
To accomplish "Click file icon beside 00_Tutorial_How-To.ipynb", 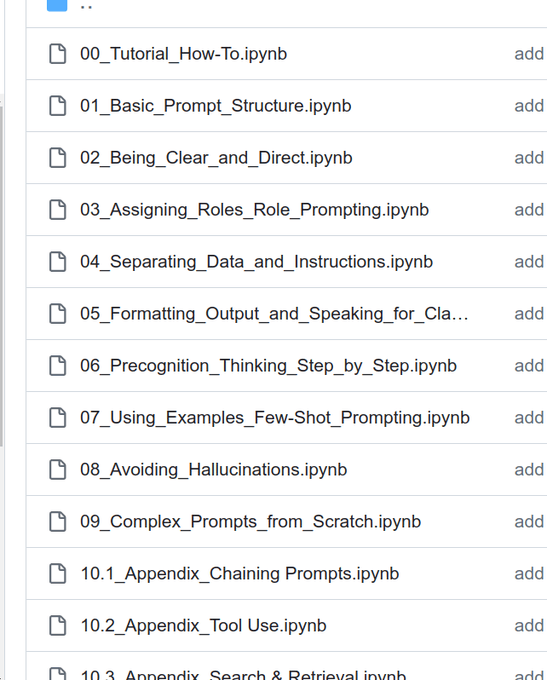I will click(57, 54).
